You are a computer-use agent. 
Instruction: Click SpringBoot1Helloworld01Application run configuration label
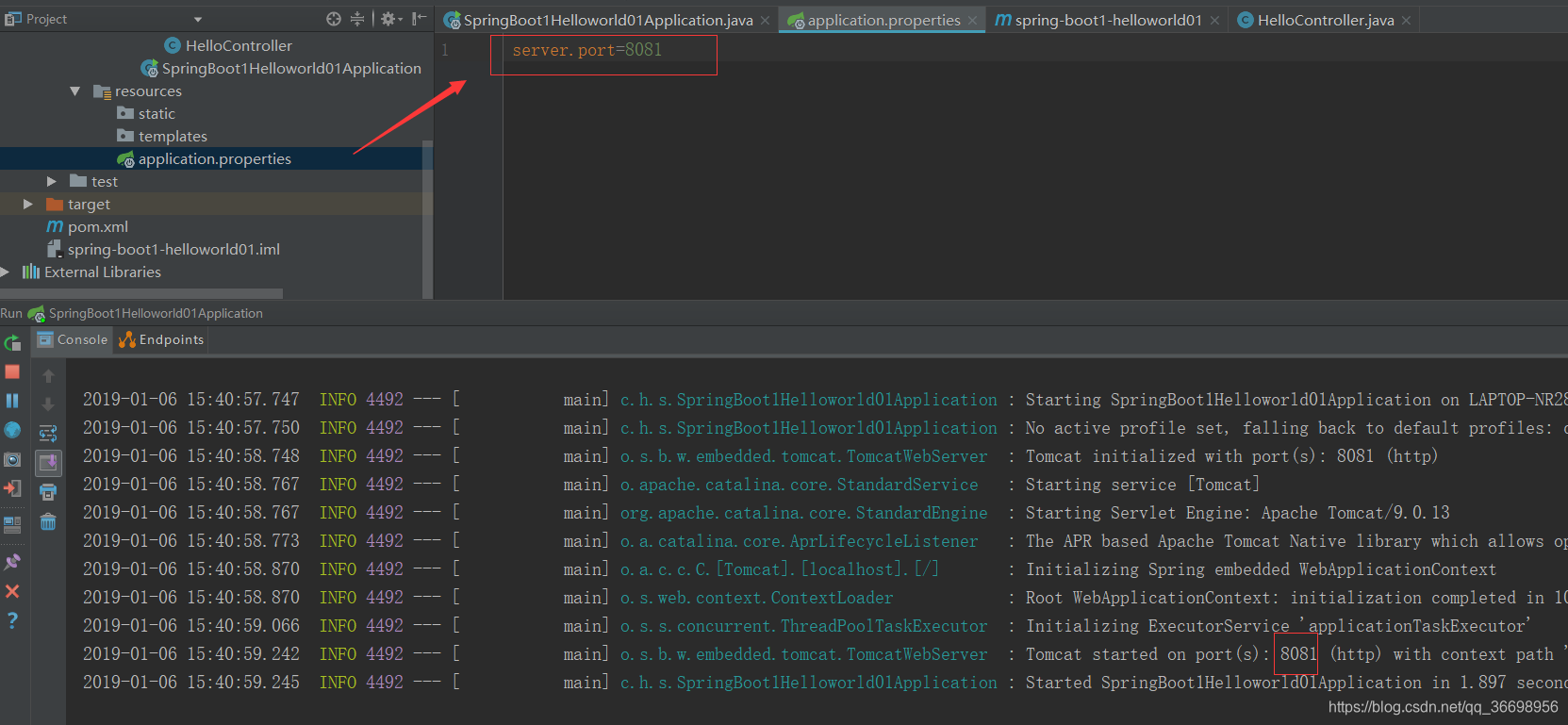click(156, 313)
